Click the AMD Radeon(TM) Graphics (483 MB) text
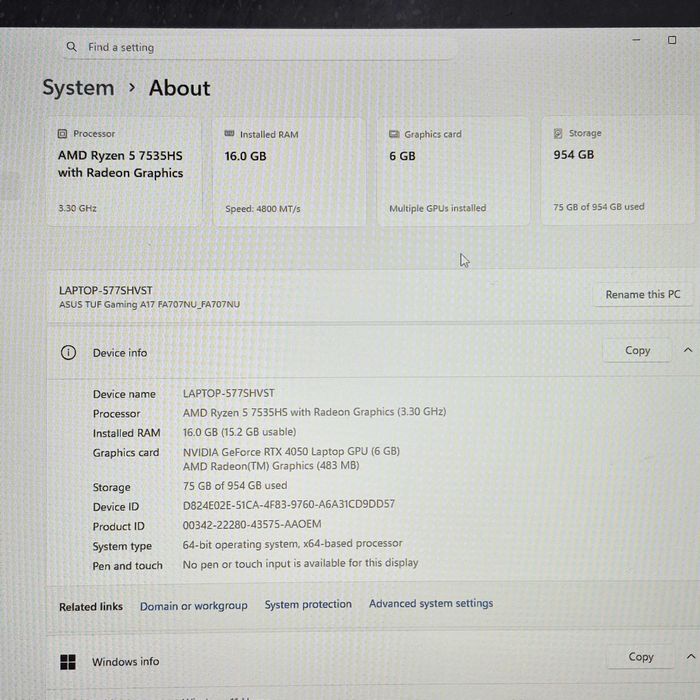 point(271,466)
